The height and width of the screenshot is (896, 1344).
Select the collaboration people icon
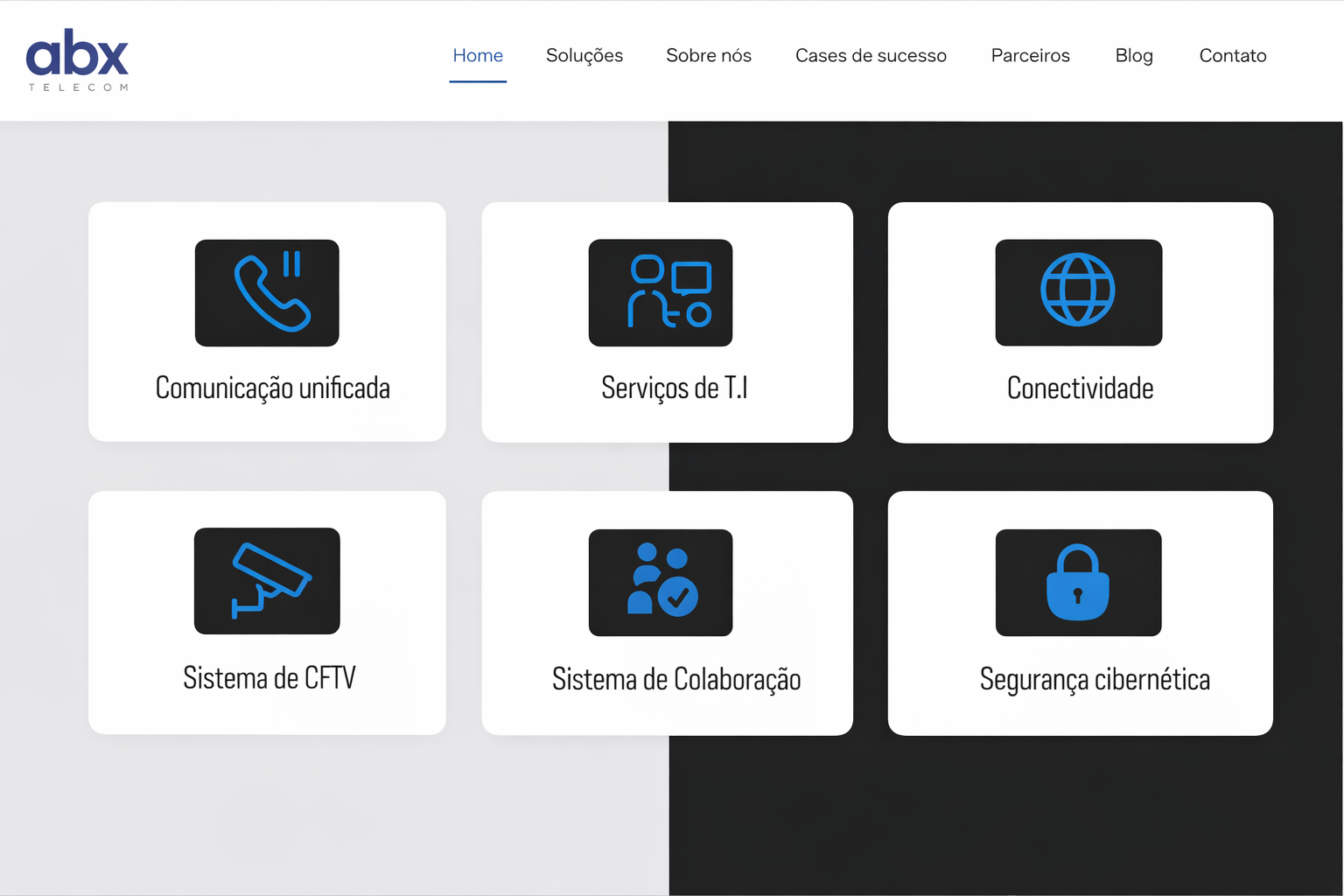click(x=660, y=582)
